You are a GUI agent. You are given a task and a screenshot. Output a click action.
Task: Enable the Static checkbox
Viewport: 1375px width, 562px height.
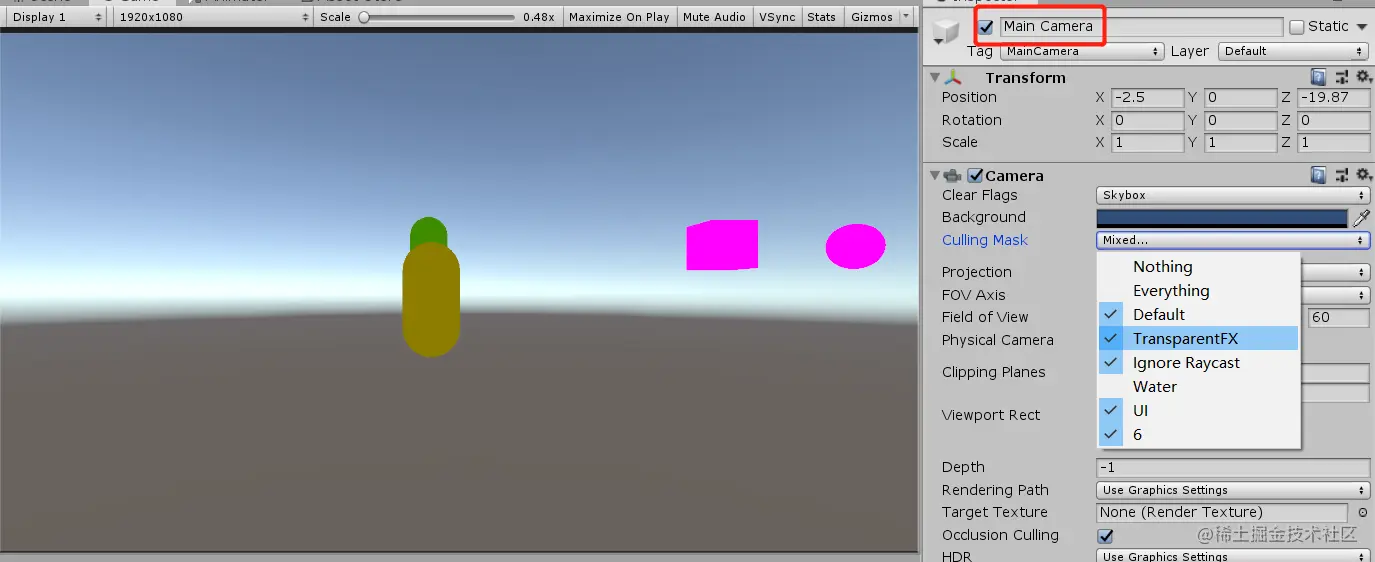click(1297, 27)
